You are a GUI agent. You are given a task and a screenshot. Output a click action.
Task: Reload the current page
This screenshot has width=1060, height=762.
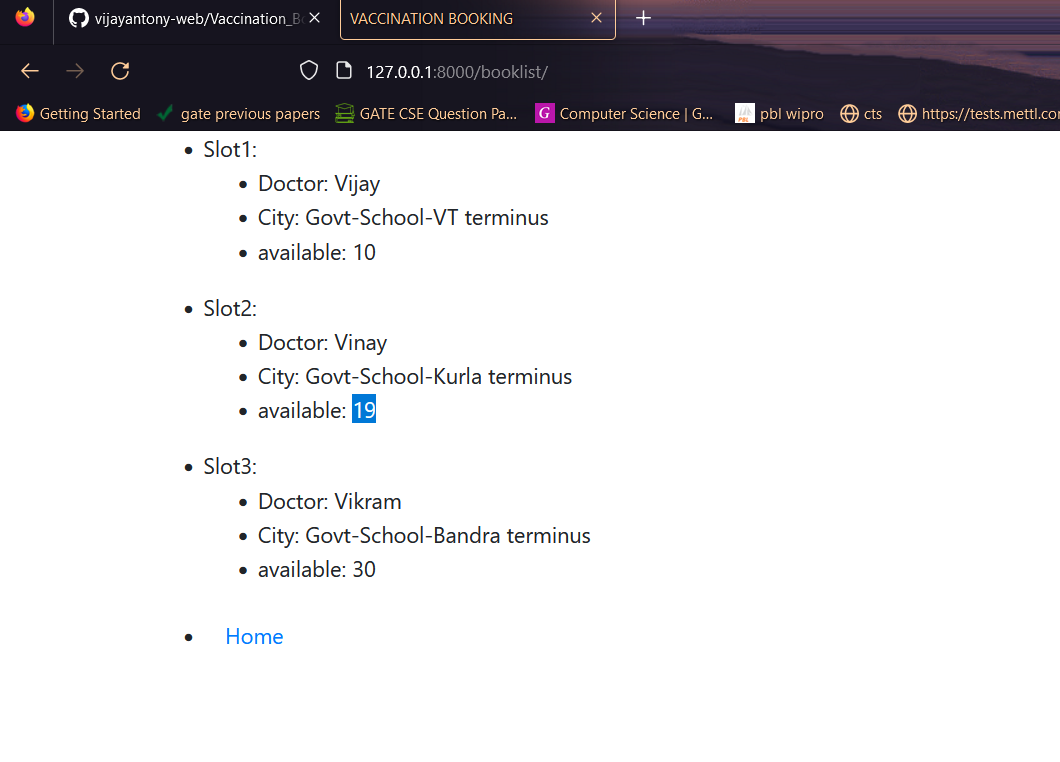point(119,70)
